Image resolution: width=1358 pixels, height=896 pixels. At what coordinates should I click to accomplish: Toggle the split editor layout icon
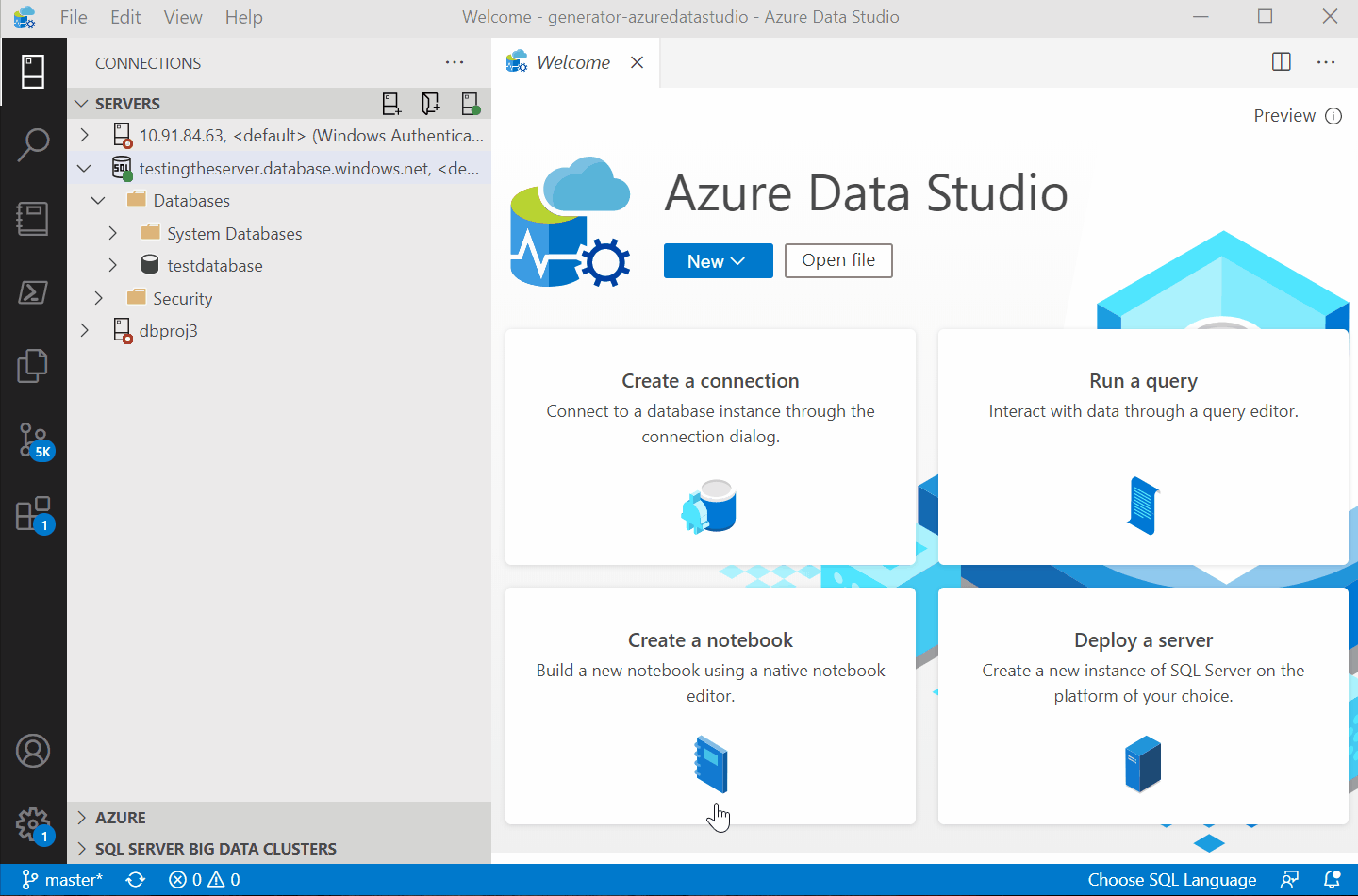click(x=1281, y=61)
